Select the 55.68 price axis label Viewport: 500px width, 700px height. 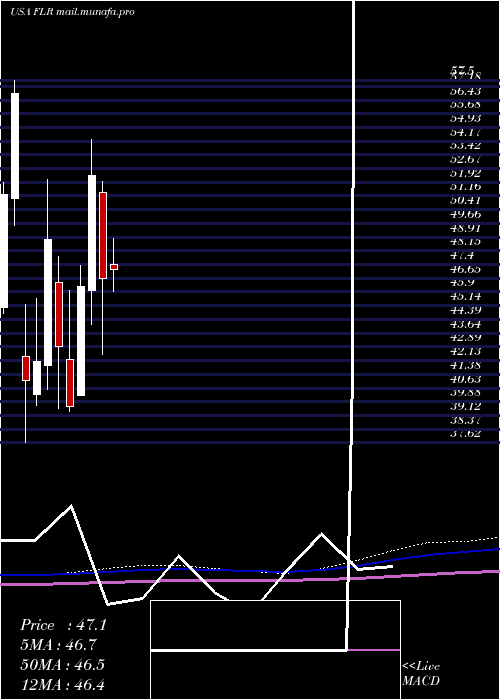[465, 104]
